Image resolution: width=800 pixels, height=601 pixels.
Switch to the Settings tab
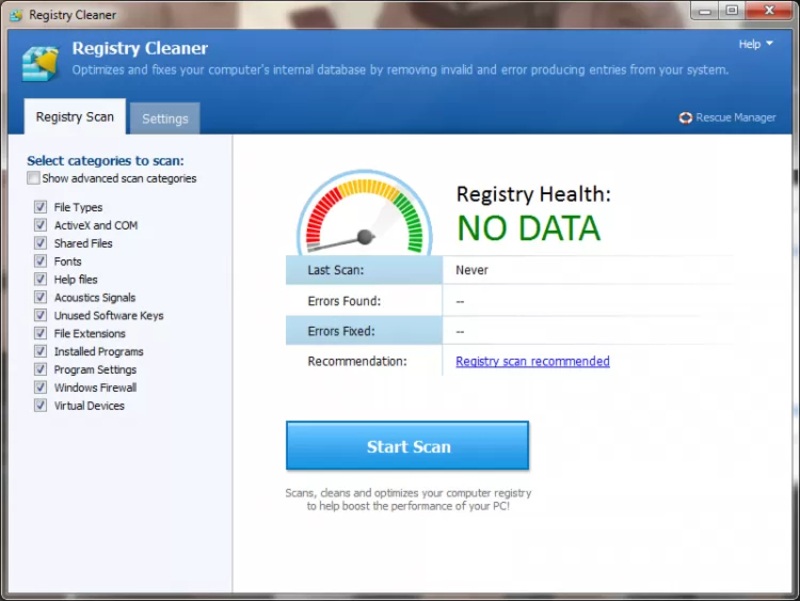(165, 118)
